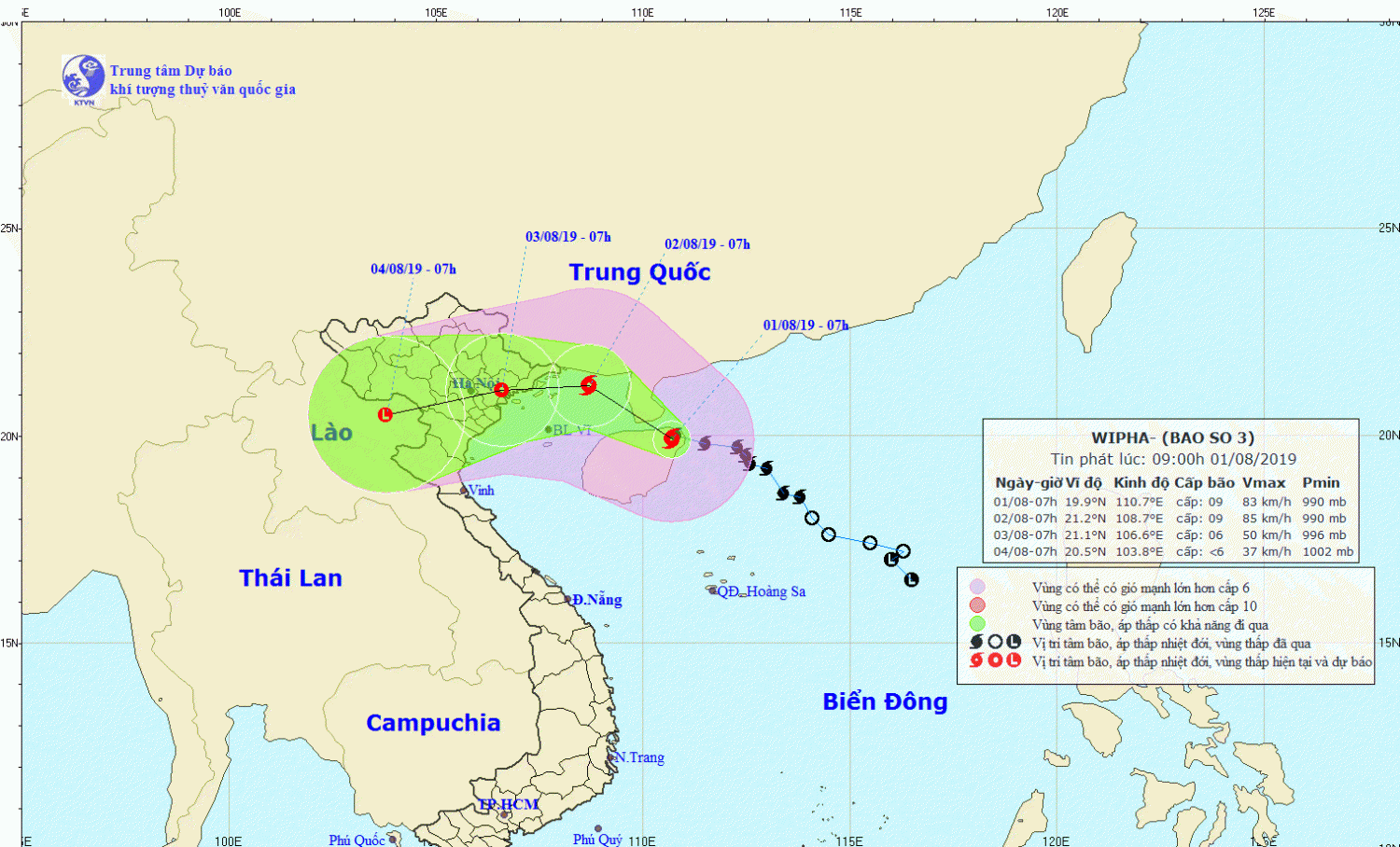1400x847 pixels.
Task: Click the red circle marker near Hà Nội
Action: point(501,390)
